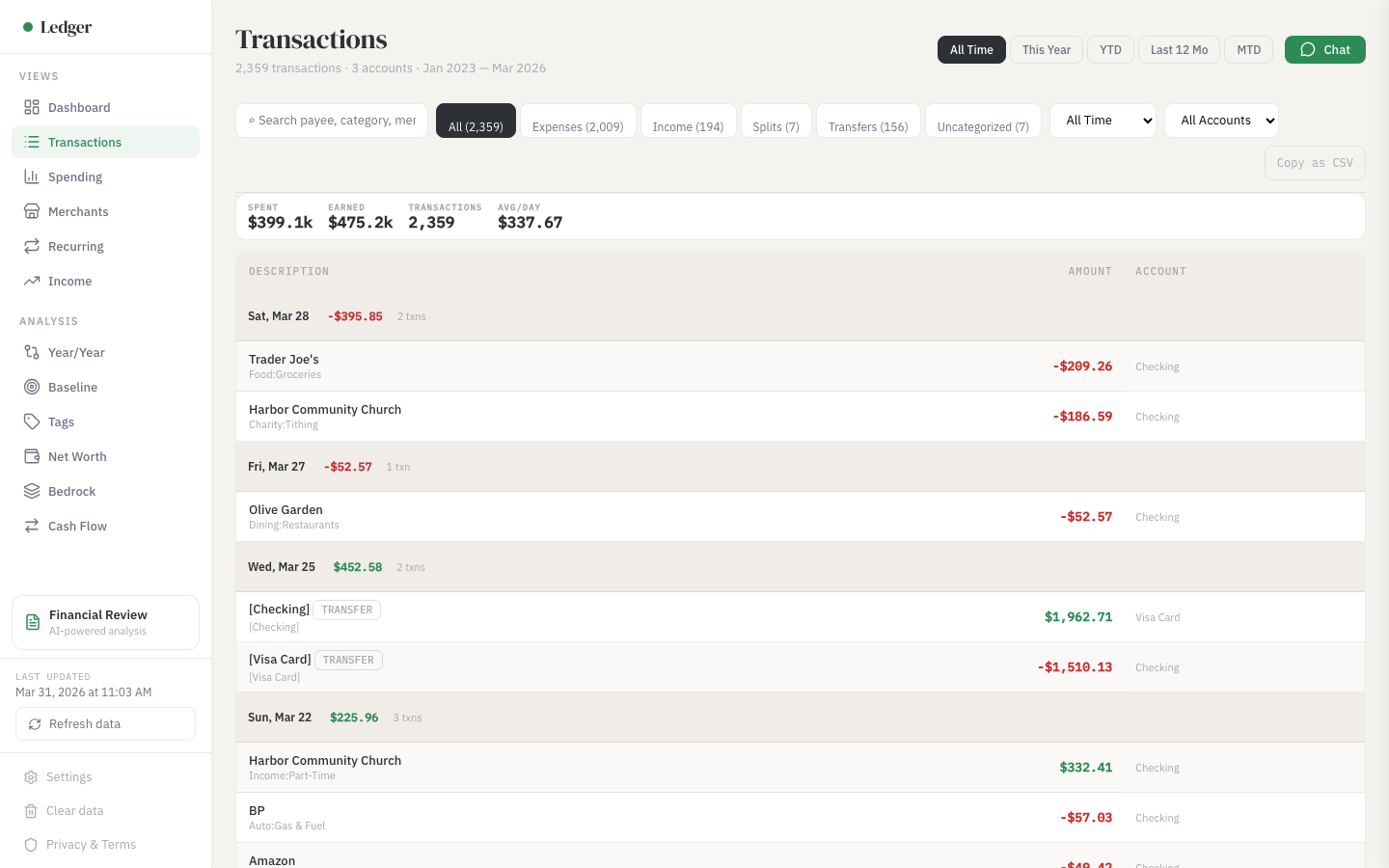Open the Net Worth view icon

click(32, 456)
